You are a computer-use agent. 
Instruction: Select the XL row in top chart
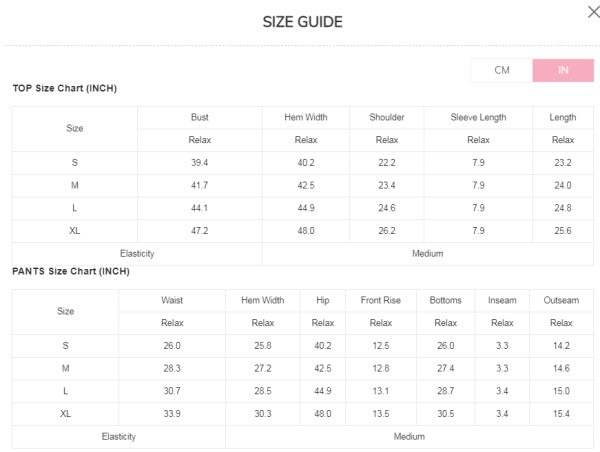point(75,231)
